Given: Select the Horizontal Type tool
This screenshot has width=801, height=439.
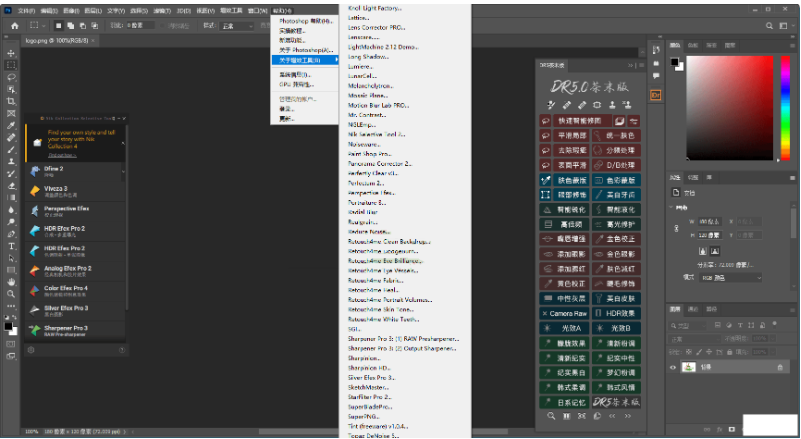Looking at the screenshot, I should tap(11, 246).
